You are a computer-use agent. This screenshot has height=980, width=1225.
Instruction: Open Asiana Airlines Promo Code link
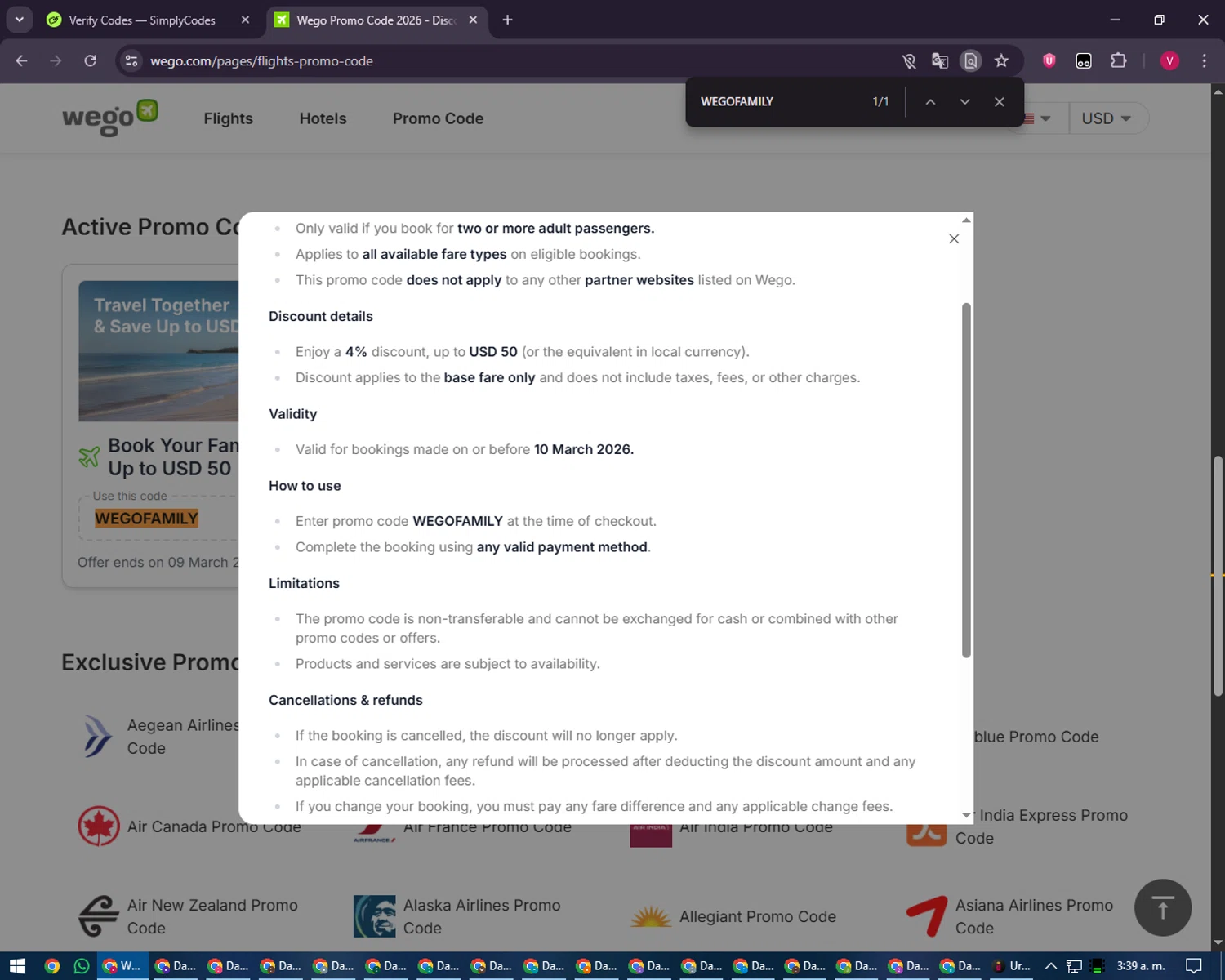(1034, 916)
